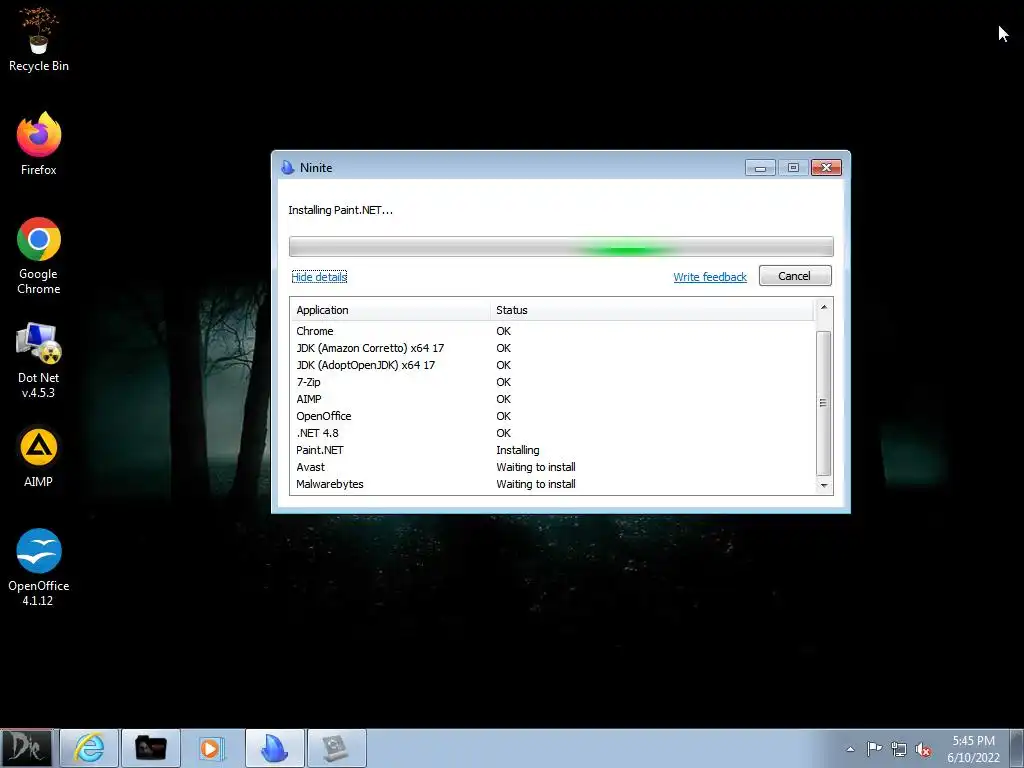Open the Write feedback link
Image resolution: width=1024 pixels, height=768 pixels.
710,277
